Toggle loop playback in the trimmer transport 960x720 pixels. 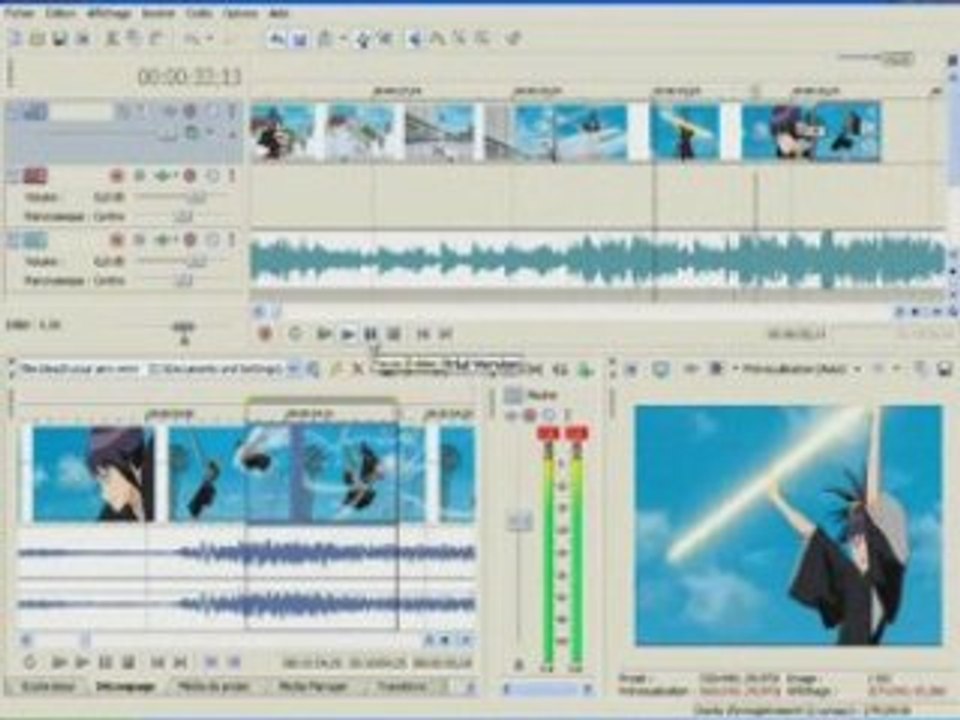[x=29, y=662]
